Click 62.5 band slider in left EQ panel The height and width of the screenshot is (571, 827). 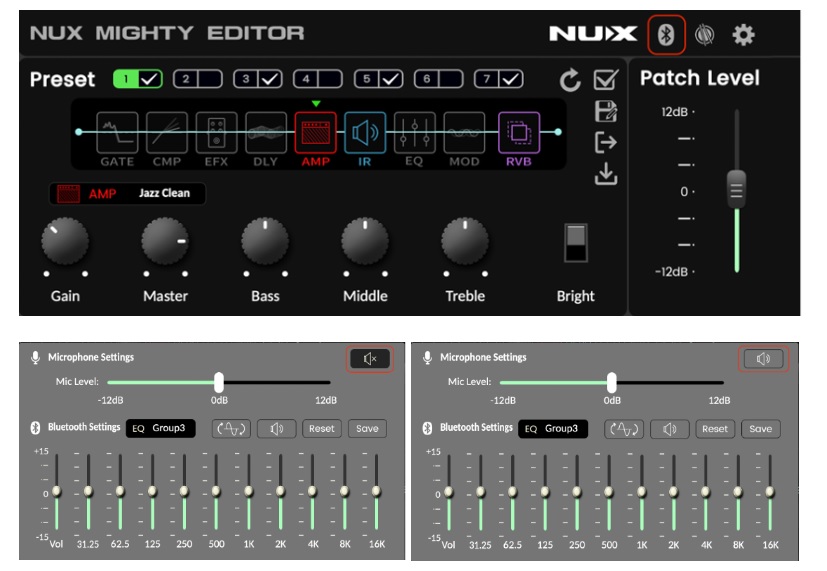pos(120,491)
